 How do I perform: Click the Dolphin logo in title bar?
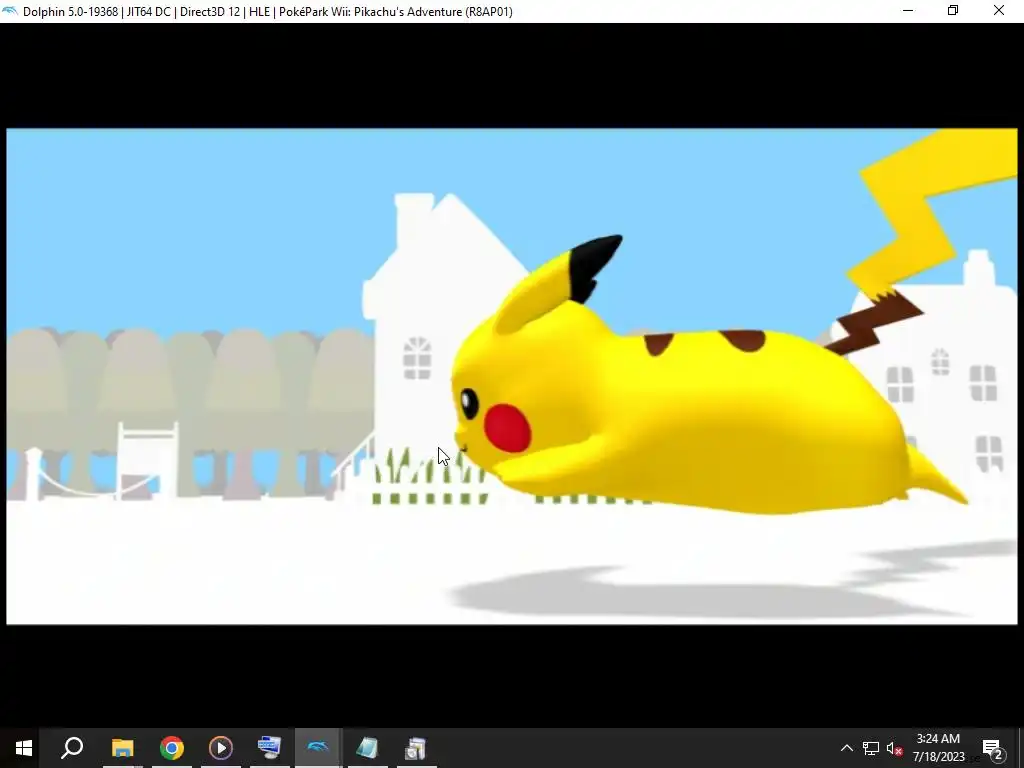(x=10, y=11)
